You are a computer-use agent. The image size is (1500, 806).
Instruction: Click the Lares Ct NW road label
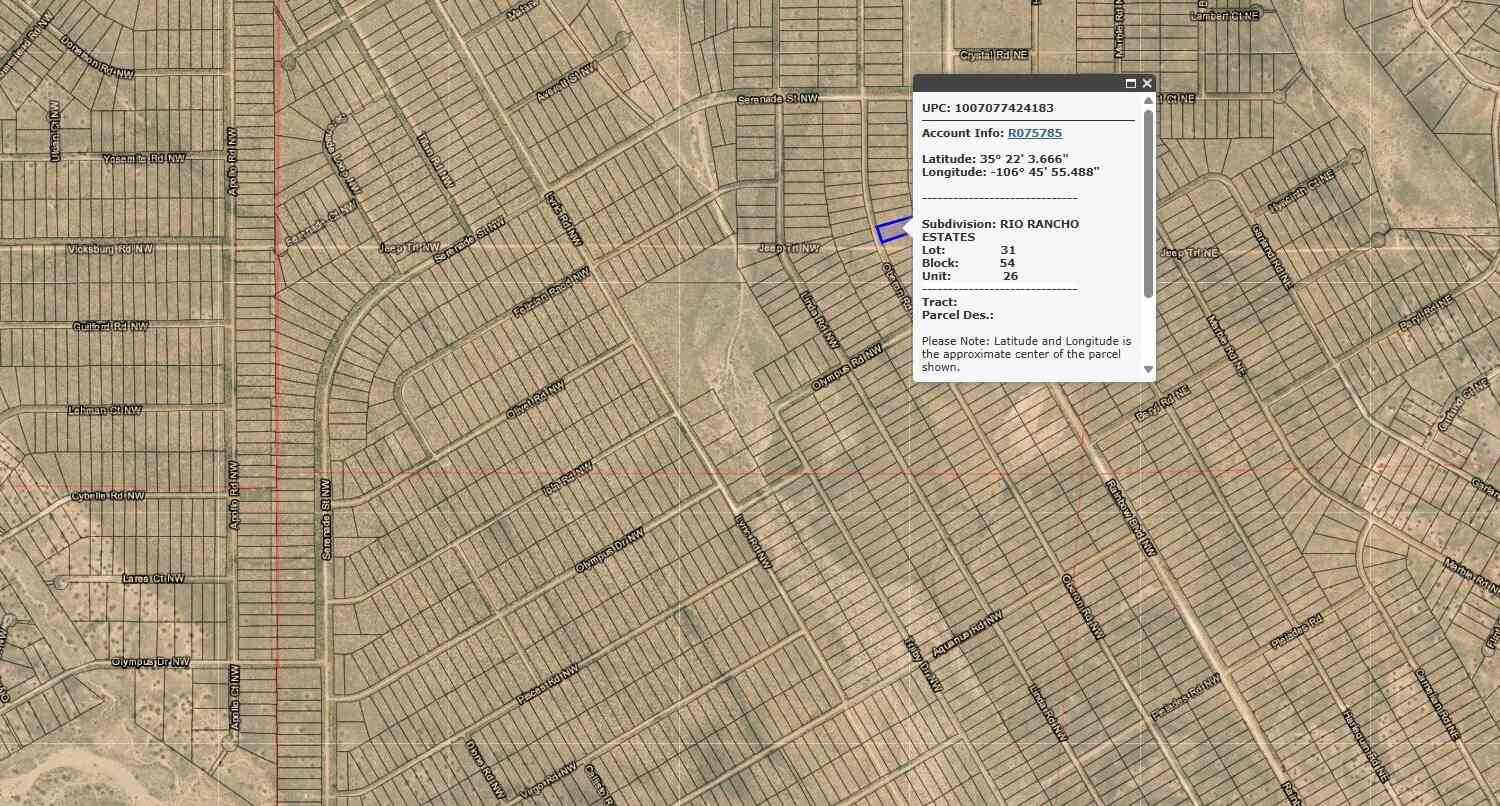(x=153, y=578)
